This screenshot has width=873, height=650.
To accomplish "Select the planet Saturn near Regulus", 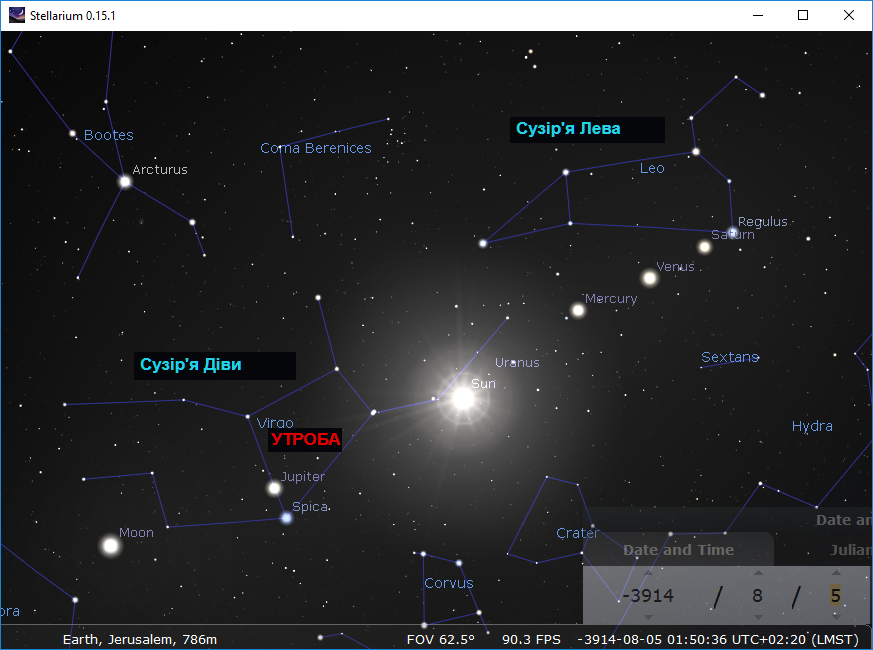I will pos(704,247).
